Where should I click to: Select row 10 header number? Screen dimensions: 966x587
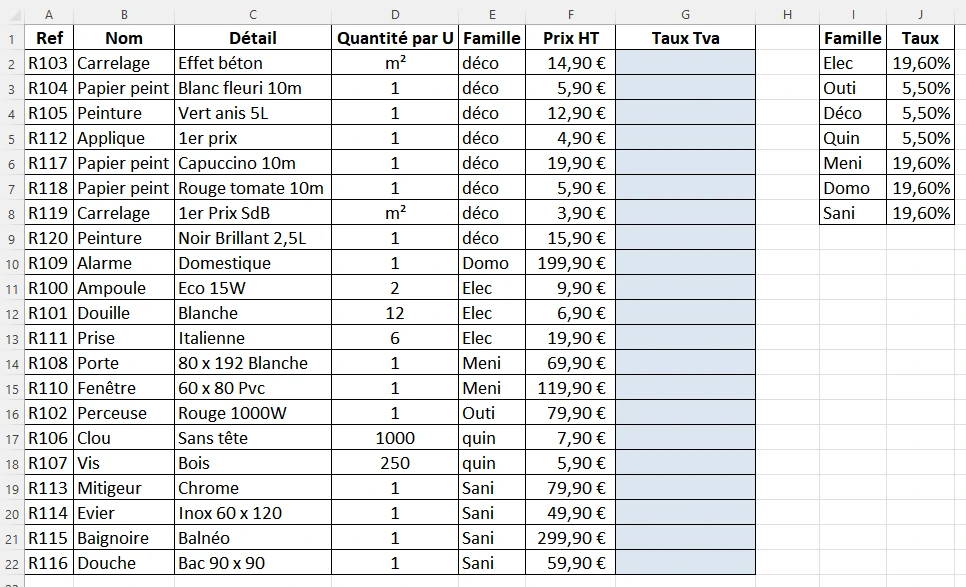tap(12, 263)
